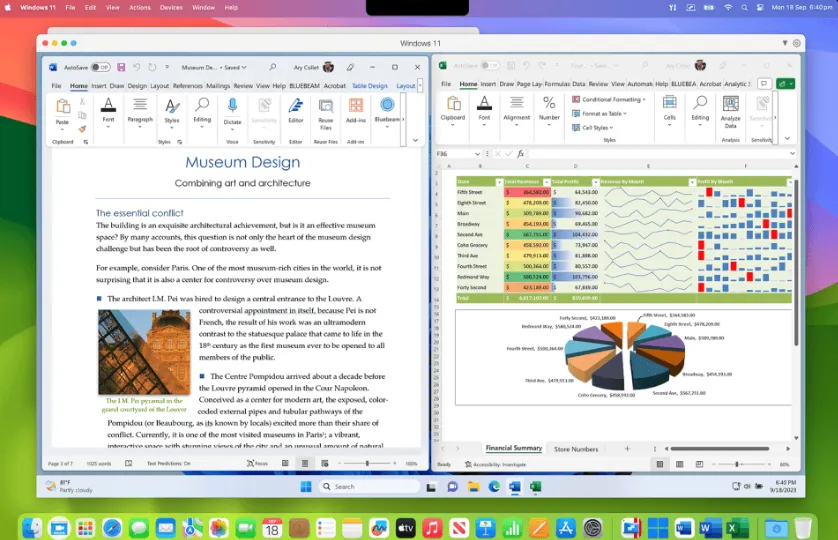Click the Dictate microphone icon in Word
This screenshot has height=540, width=838.
(232, 106)
